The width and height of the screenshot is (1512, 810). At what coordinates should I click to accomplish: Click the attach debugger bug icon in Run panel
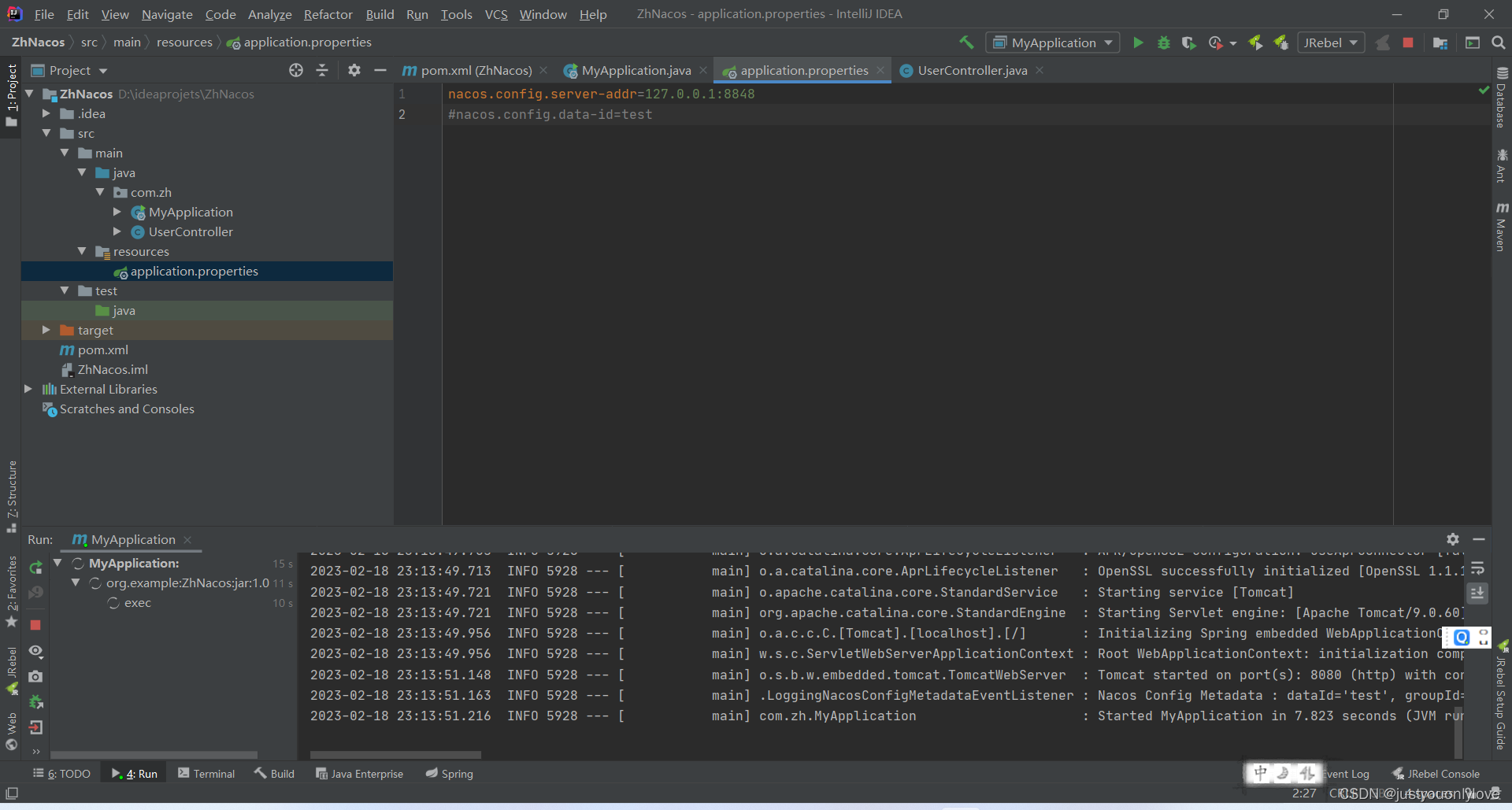coord(35,701)
